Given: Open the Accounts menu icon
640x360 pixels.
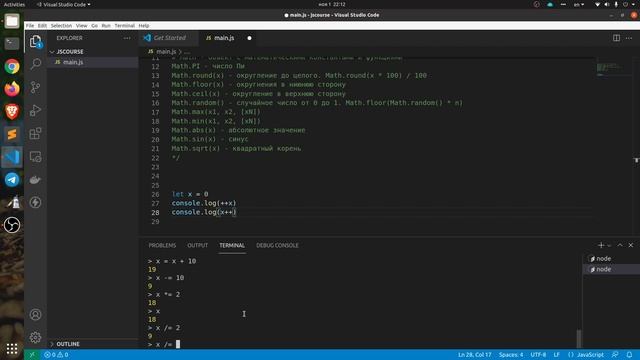Looking at the screenshot, I should point(36,314).
